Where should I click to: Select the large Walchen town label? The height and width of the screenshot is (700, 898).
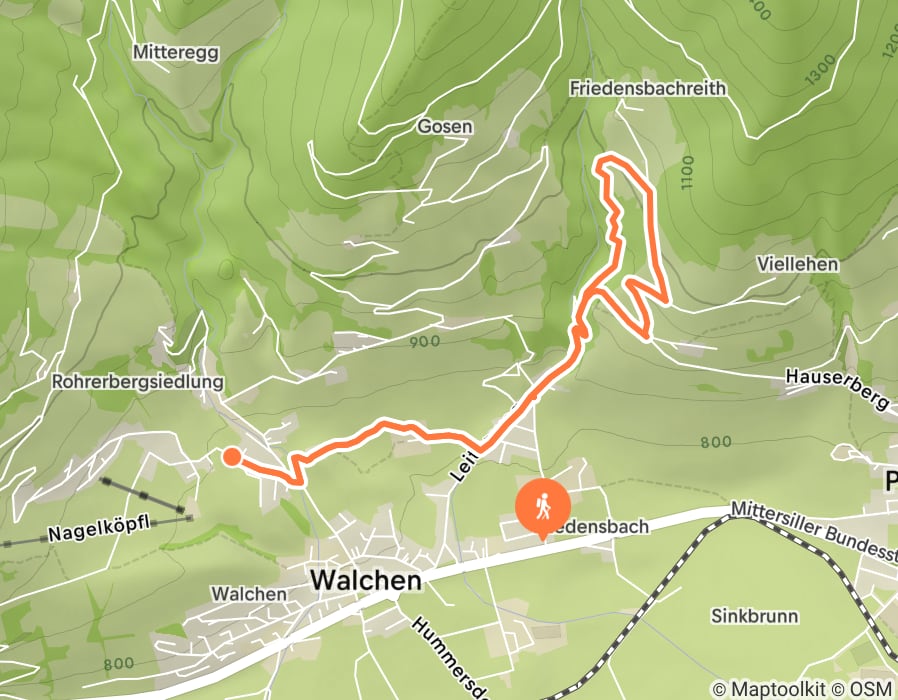pyautogui.click(x=366, y=581)
